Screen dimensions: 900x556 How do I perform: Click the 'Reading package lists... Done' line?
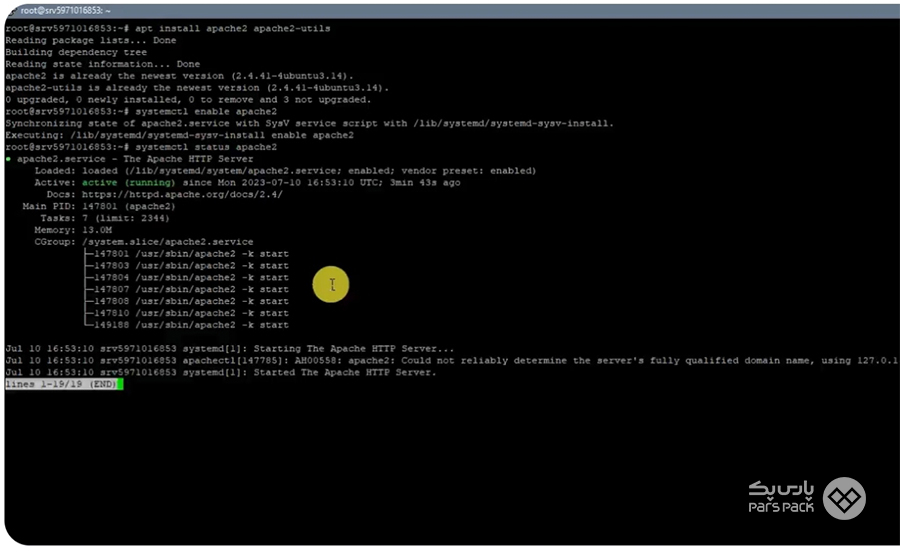pos(91,40)
